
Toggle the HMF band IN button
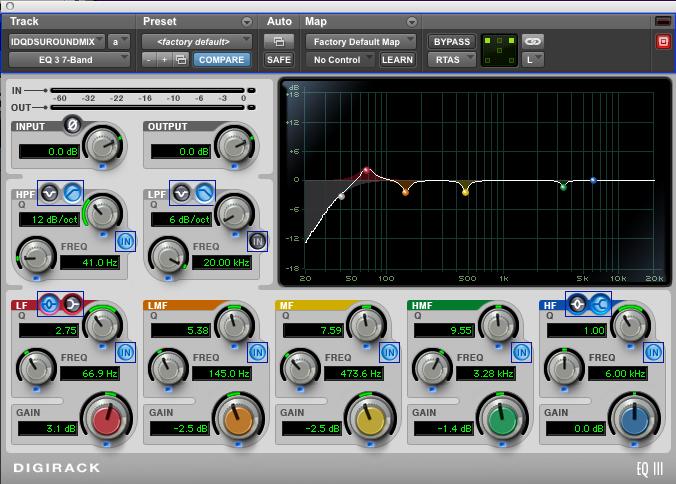tap(521, 353)
